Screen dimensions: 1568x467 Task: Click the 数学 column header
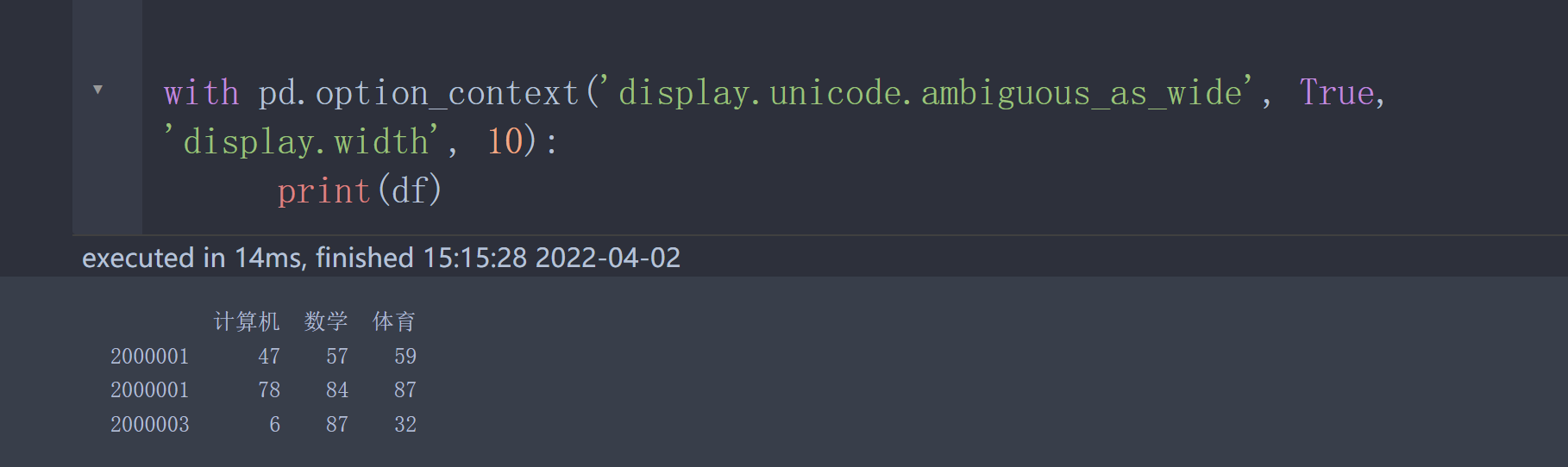pyautogui.click(x=326, y=321)
